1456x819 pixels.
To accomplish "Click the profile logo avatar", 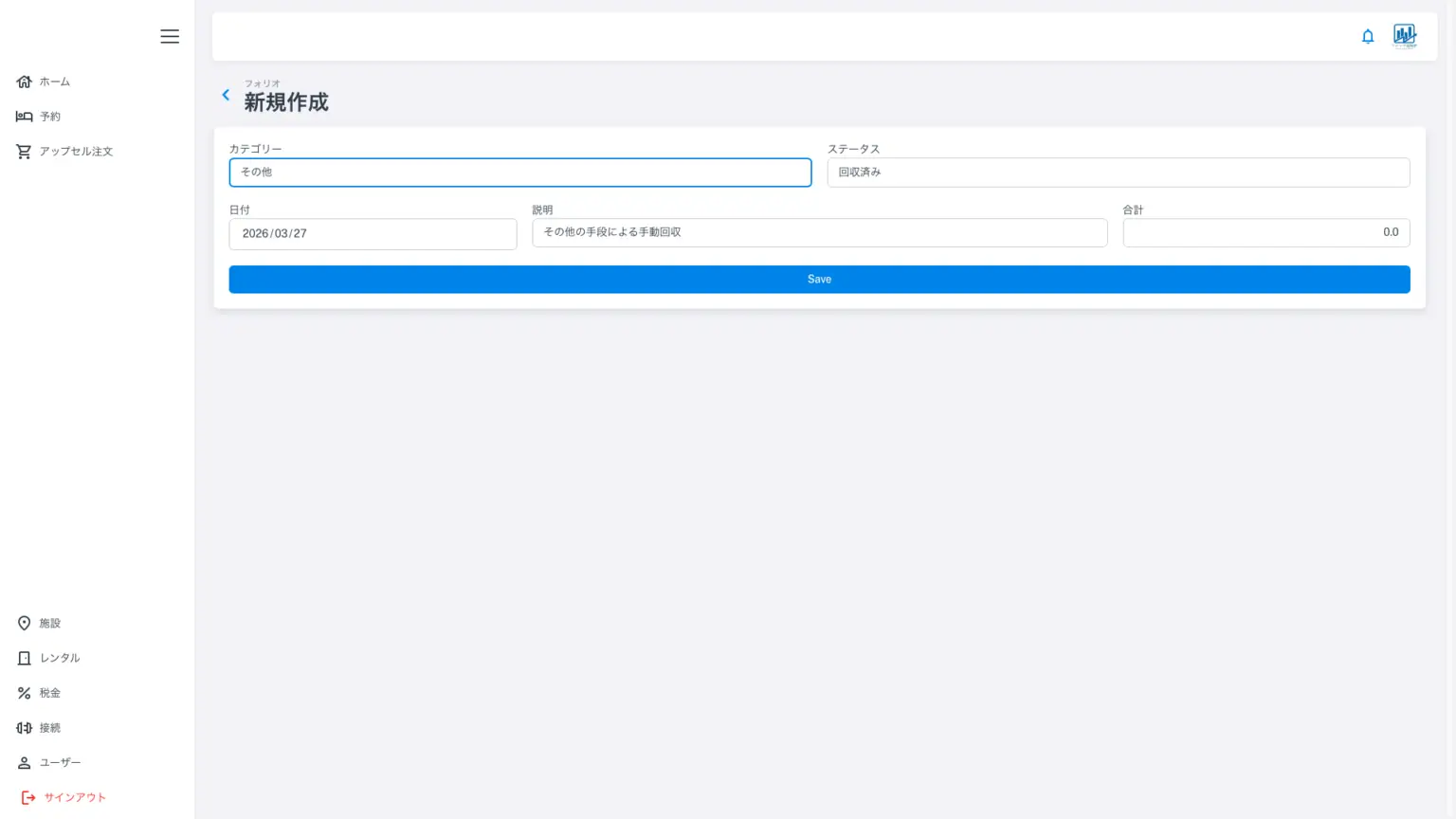I will click(1404, 36).
